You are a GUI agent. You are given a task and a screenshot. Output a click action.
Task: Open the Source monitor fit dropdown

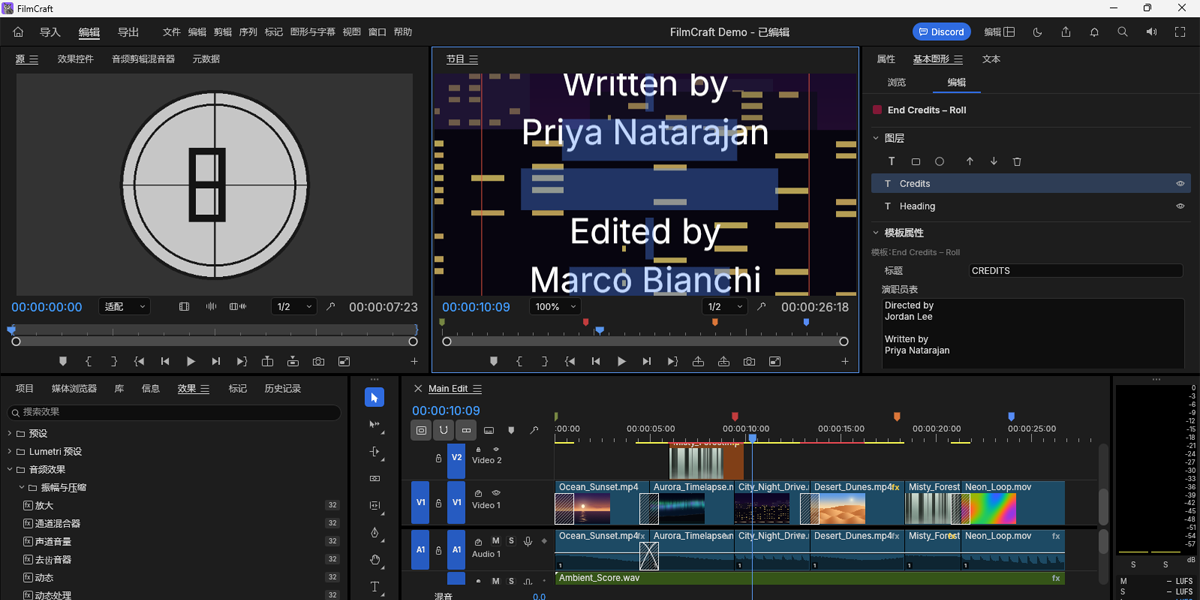(125, 307)
